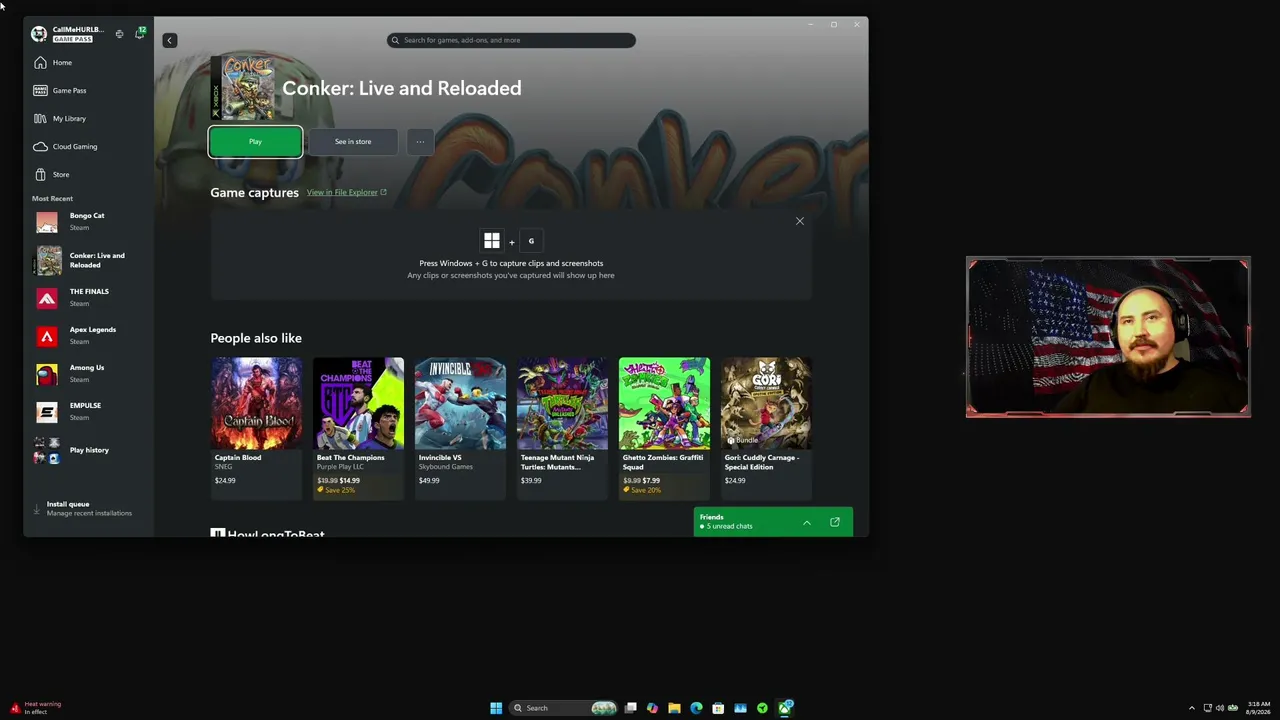Click the Save 20% discount label

[x=642, y=490]
